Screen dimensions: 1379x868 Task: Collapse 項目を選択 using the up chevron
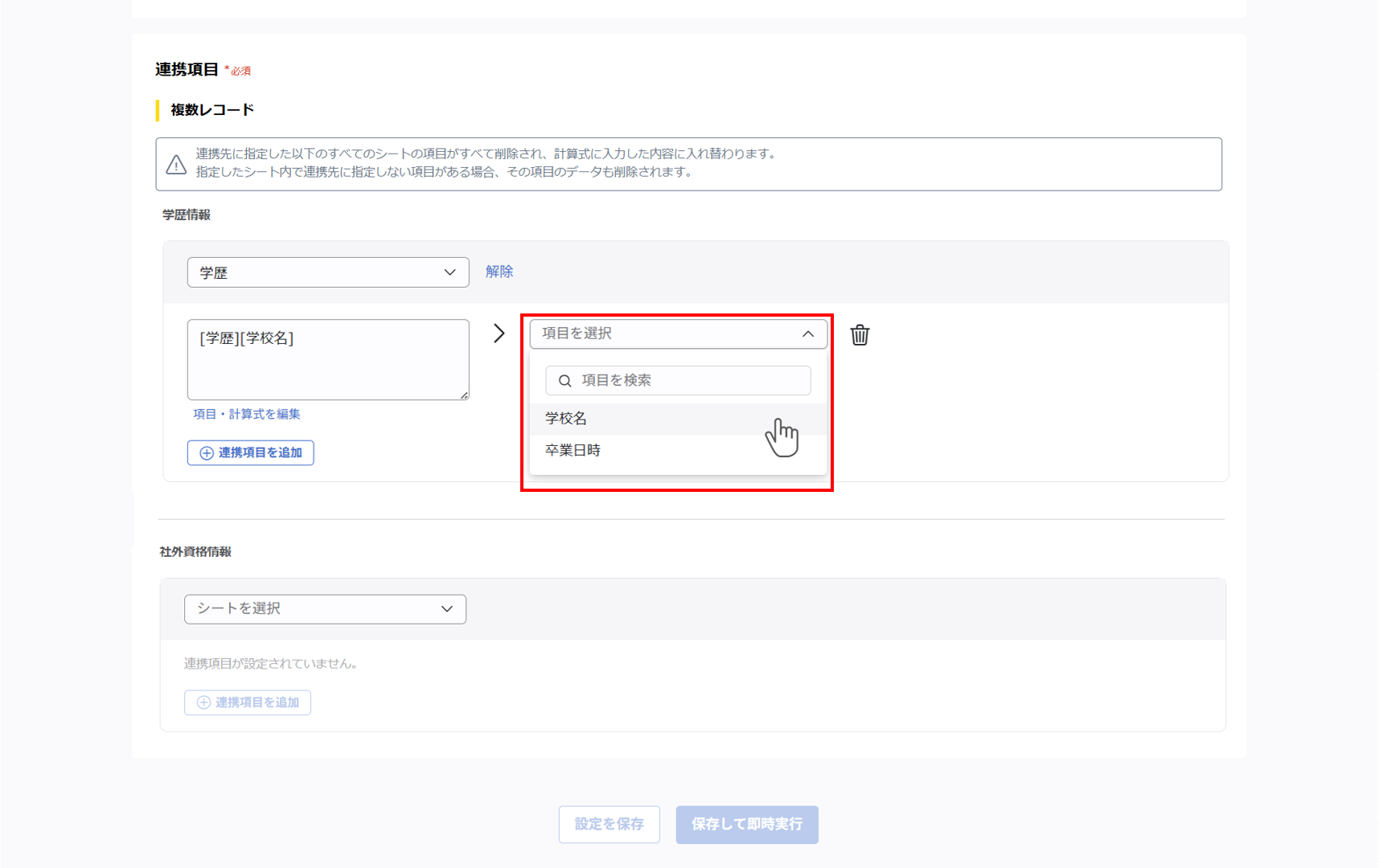tap(808, 334)
